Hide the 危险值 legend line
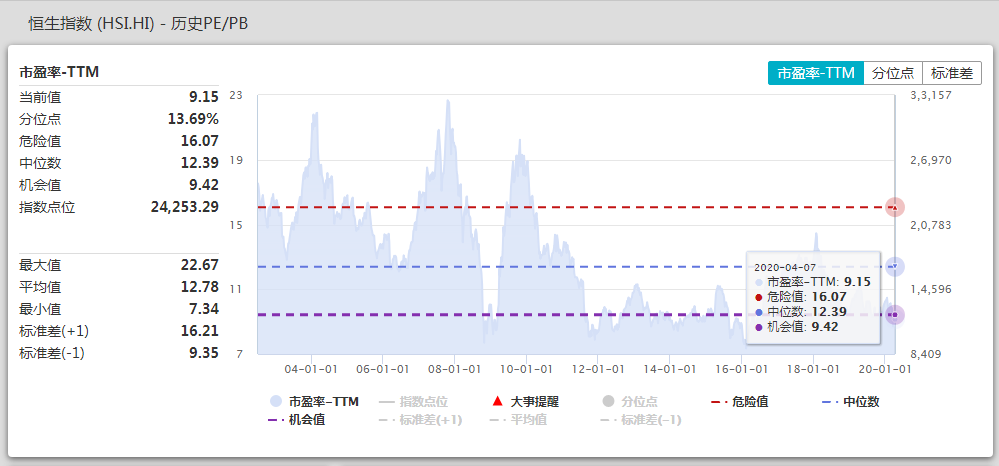Screen dimensions: 999x466 [740, 402]
